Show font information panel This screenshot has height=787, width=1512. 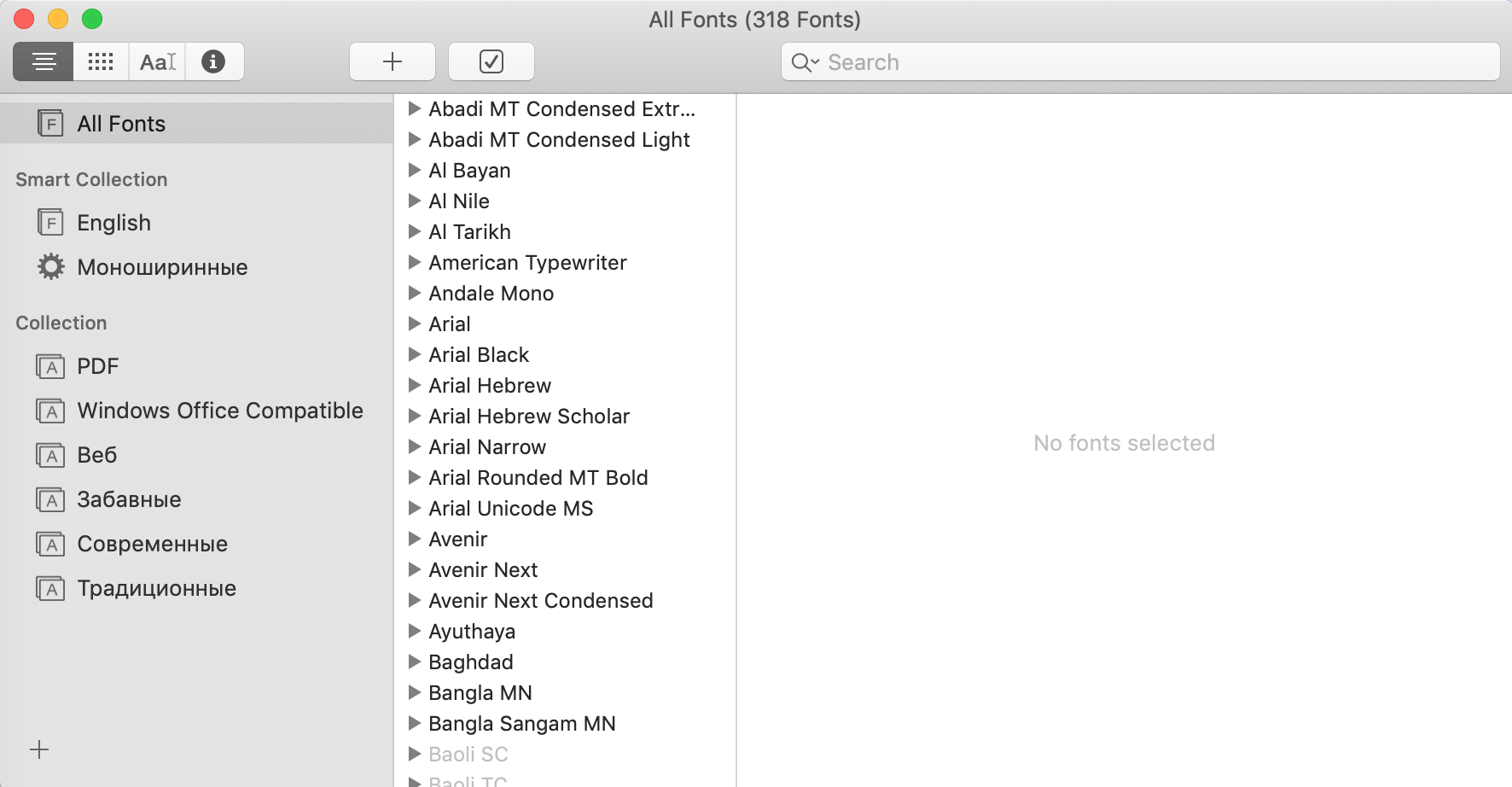(213, 61)
